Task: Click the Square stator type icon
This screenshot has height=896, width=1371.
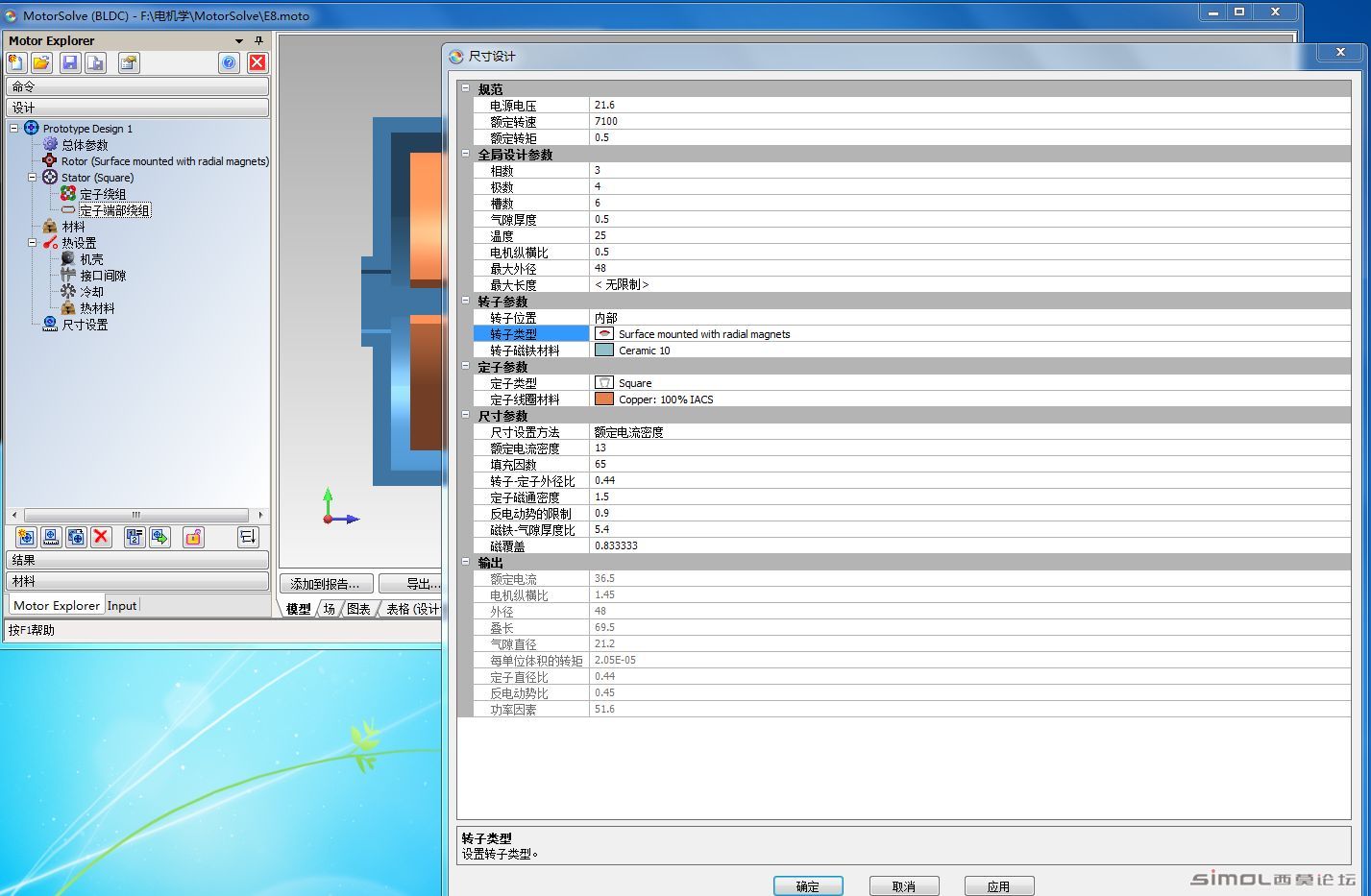Action: 604,382
